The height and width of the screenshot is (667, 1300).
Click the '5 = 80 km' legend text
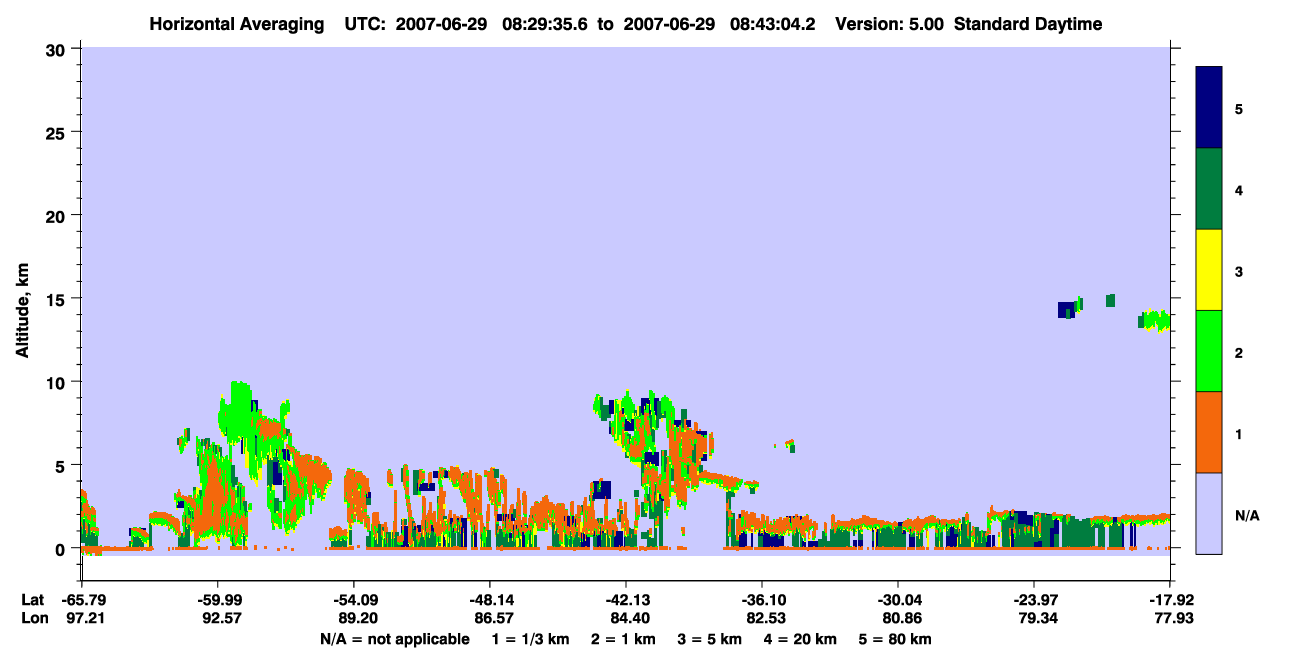click(896, 639)
